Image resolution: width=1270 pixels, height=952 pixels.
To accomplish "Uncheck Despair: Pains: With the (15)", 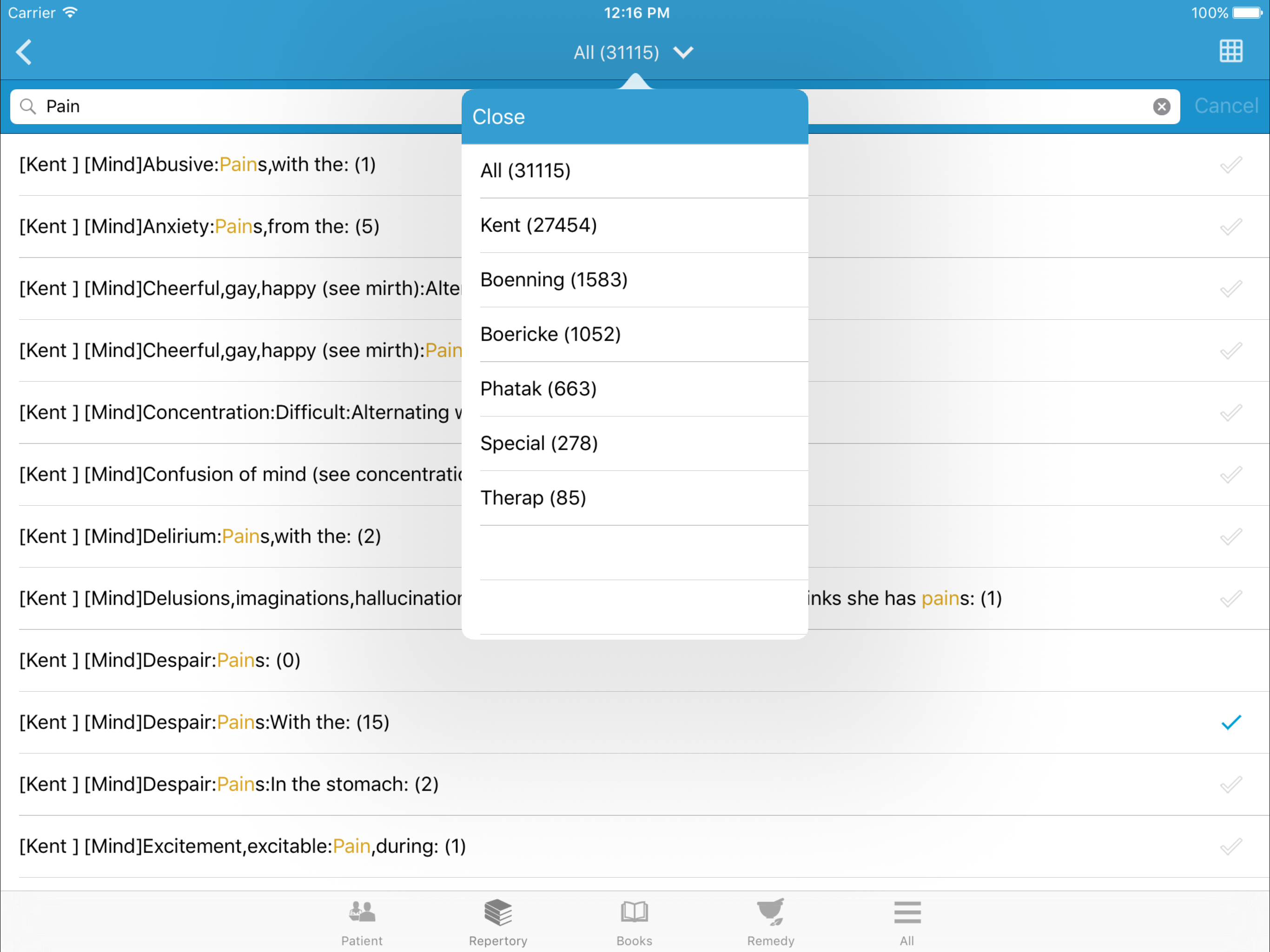I will pos(1230,723).
